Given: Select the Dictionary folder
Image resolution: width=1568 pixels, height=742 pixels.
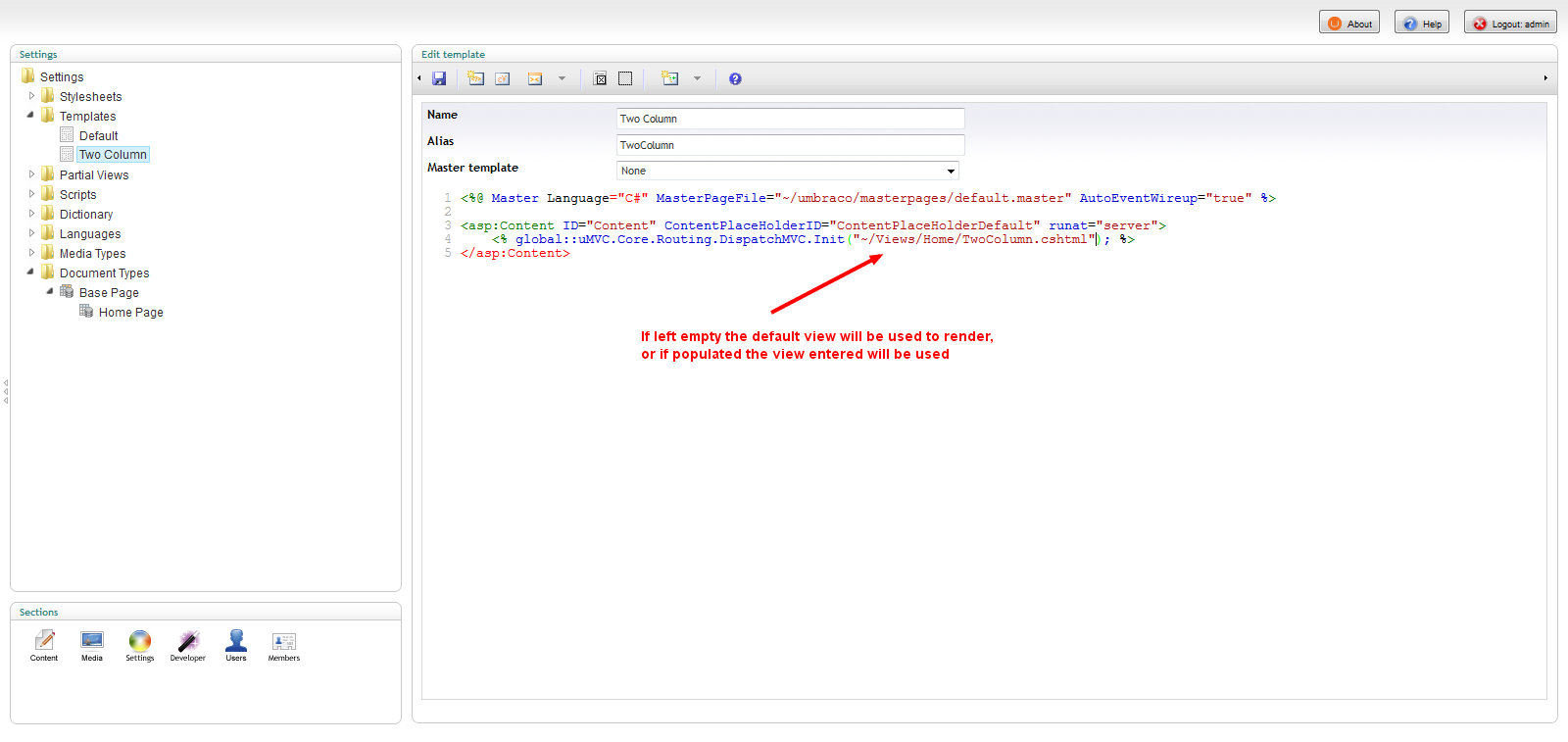Looking at the screenshot, I should click(86, 214).
